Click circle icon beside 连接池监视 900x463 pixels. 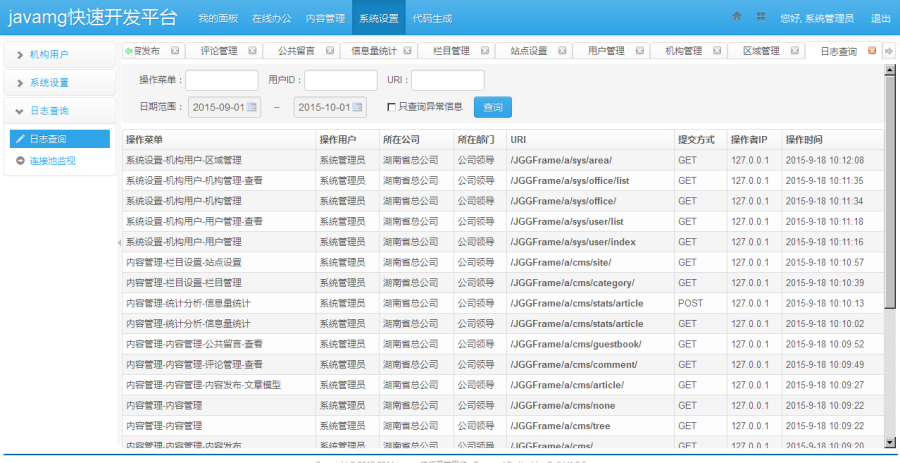(20, 161)
